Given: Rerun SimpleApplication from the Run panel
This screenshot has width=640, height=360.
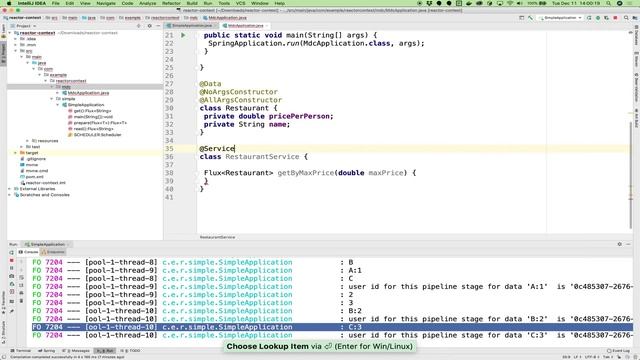Looking at the screenshot, I should tap(11, 252).
